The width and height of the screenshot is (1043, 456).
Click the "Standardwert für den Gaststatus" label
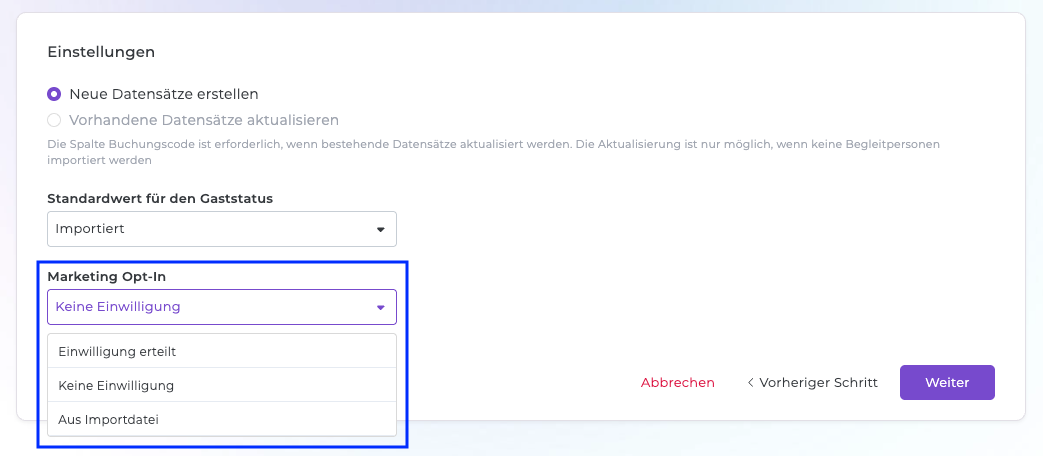pyautogui.click(x=160, y=198)
